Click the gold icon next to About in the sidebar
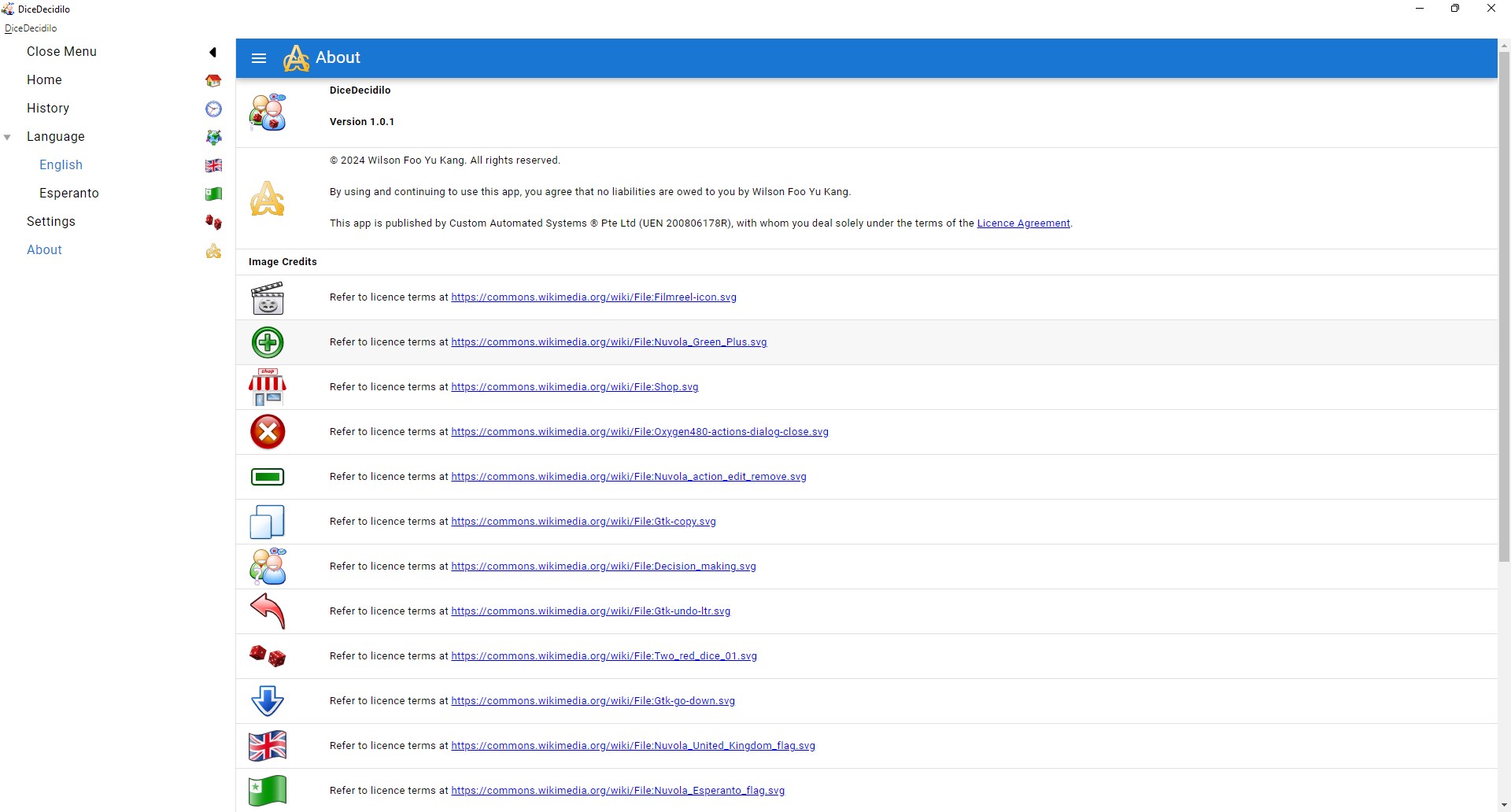This screenshot has height=812, width=1511. (x=213, y=250)
